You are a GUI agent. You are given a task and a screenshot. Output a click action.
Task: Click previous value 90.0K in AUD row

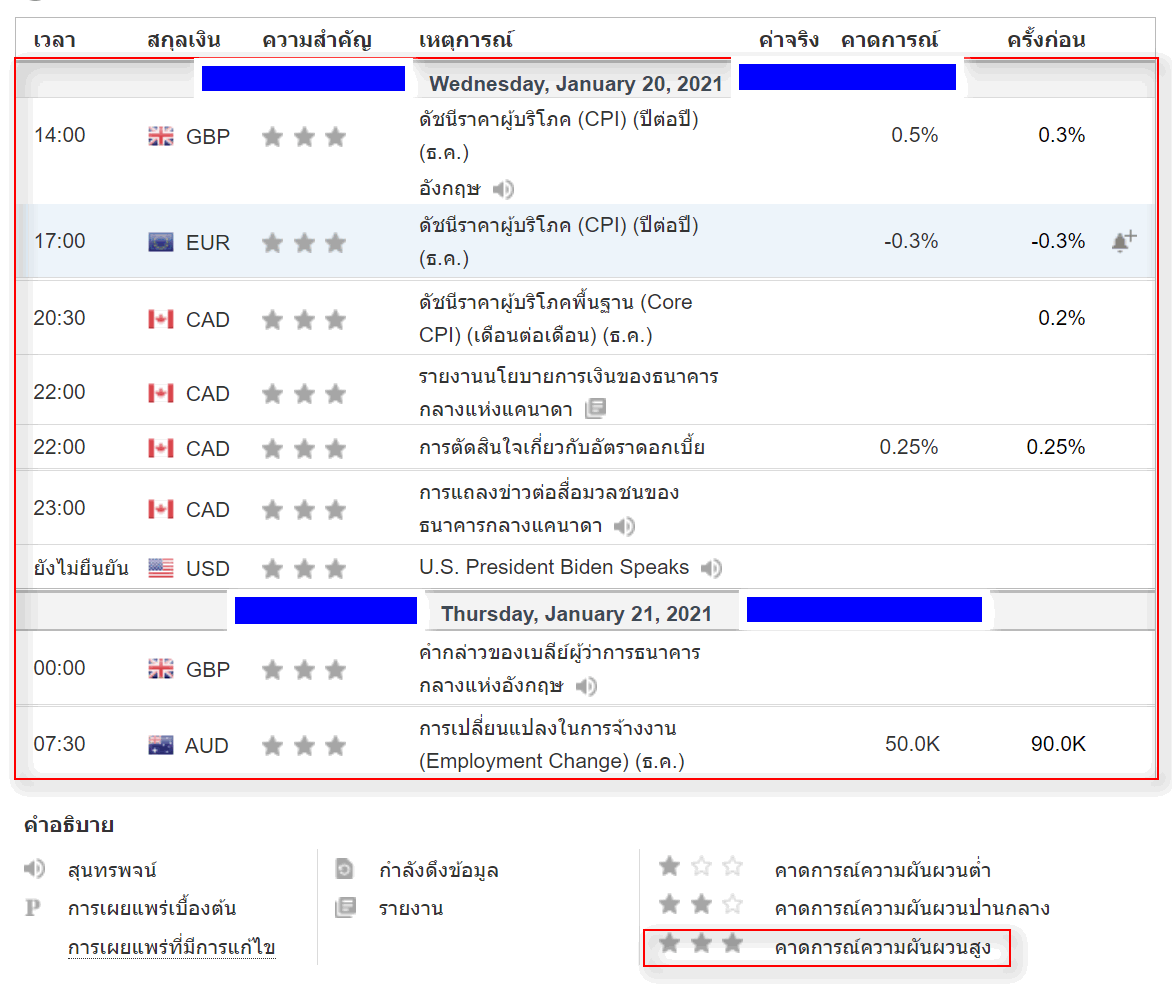pos(1058,744)
